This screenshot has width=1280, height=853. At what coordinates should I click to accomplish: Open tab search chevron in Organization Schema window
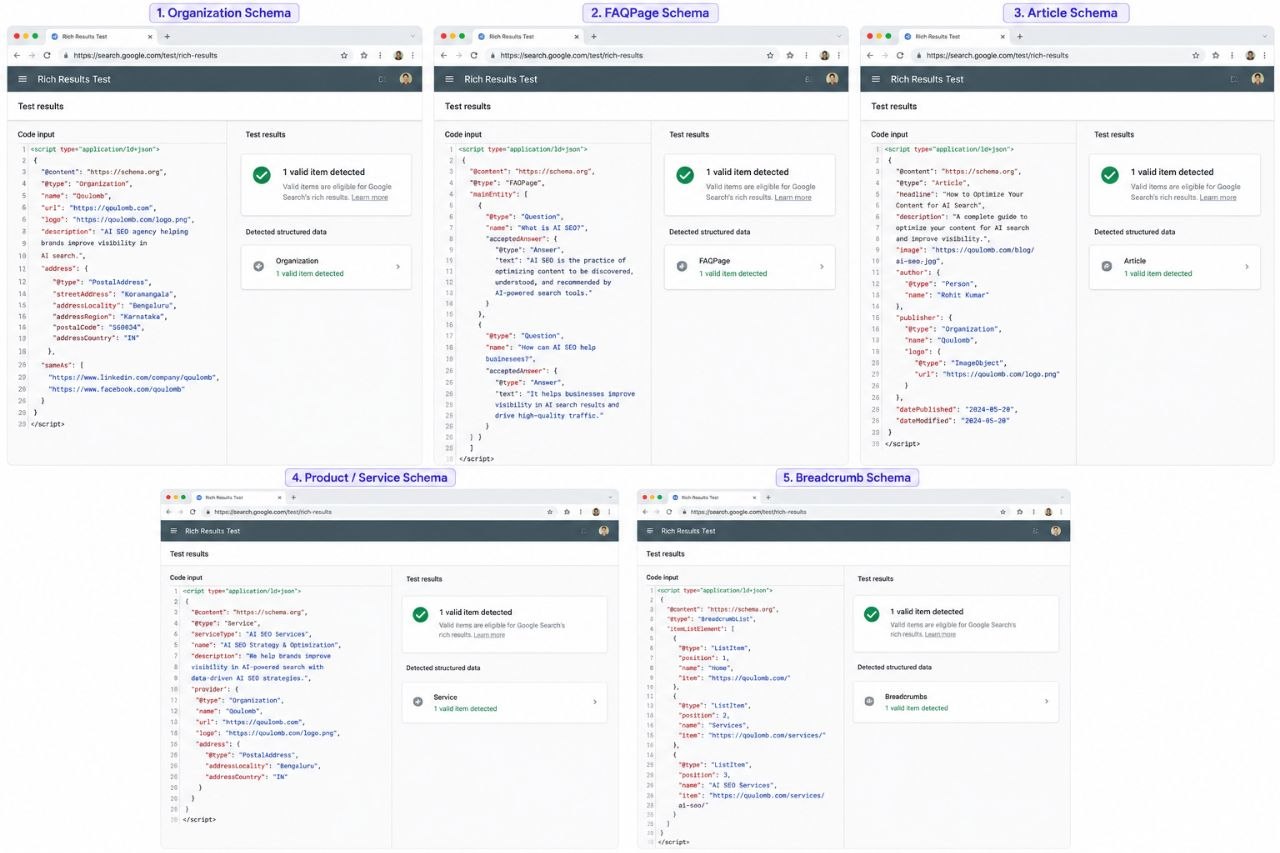413,36
